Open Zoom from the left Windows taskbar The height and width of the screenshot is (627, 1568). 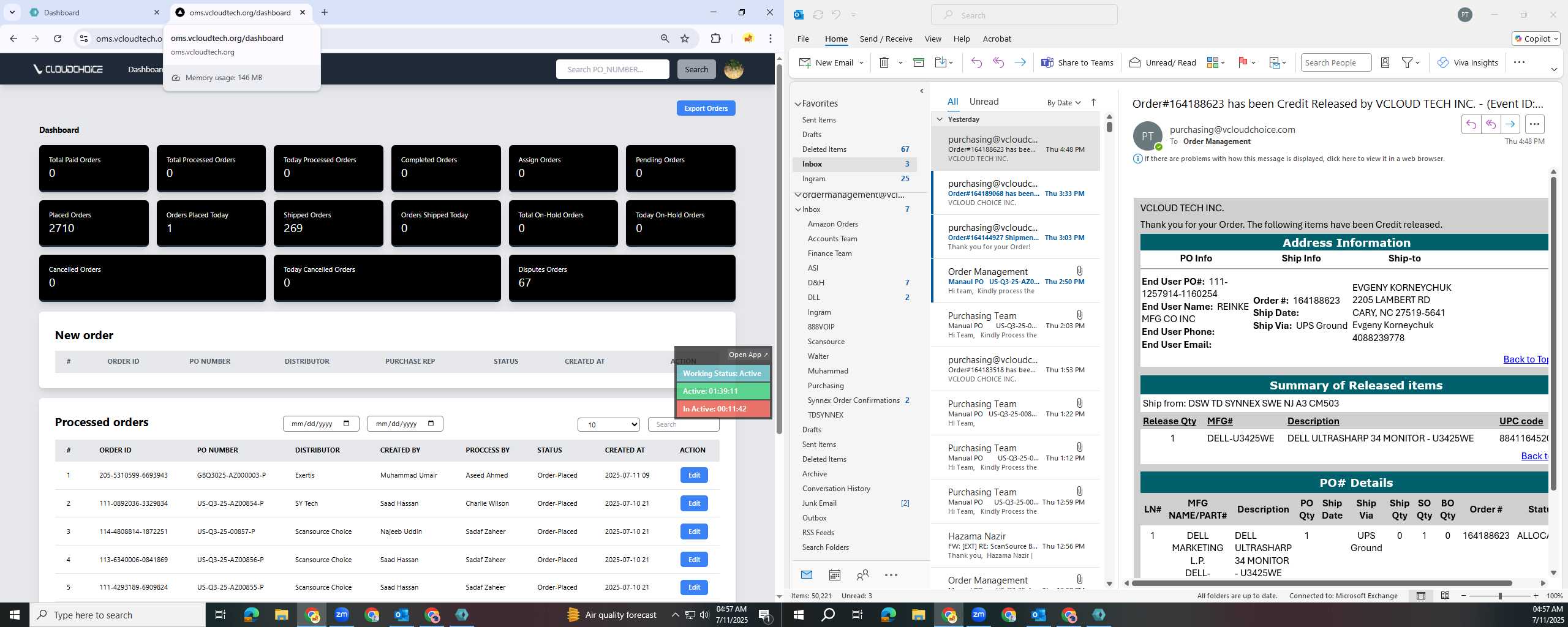[342, 615]
